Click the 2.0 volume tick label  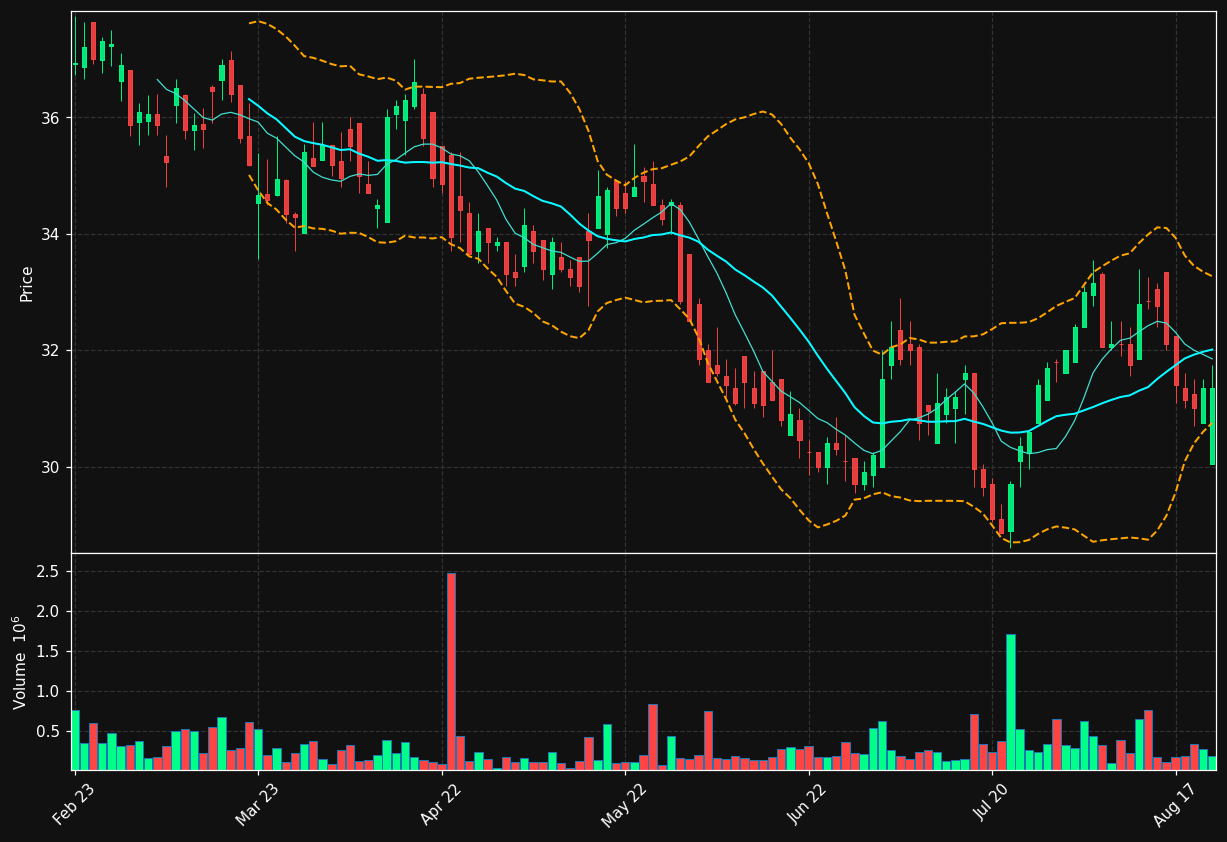pos(48,612)
